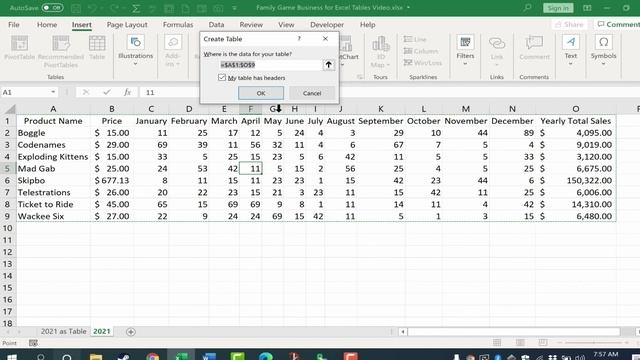Click the Insert Function fx icon
This screenshot has width=640, height=360.
(x=127, y=92)
